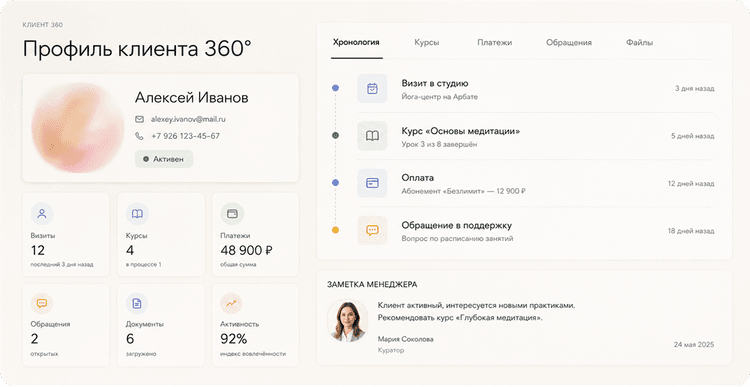Click the chat icon on Обращения card

tap(42, 303)
